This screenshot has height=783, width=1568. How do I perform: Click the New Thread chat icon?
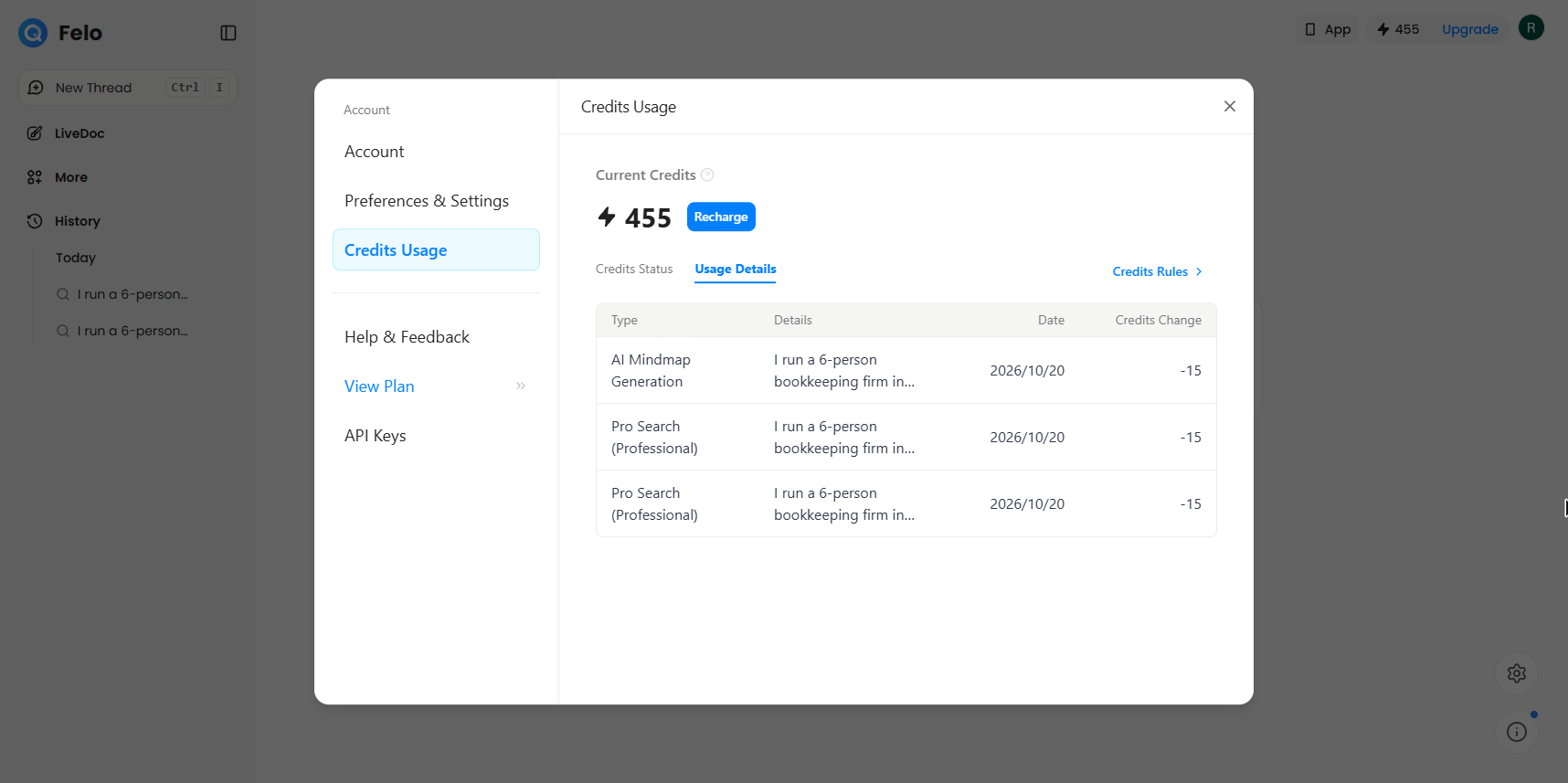36,88
